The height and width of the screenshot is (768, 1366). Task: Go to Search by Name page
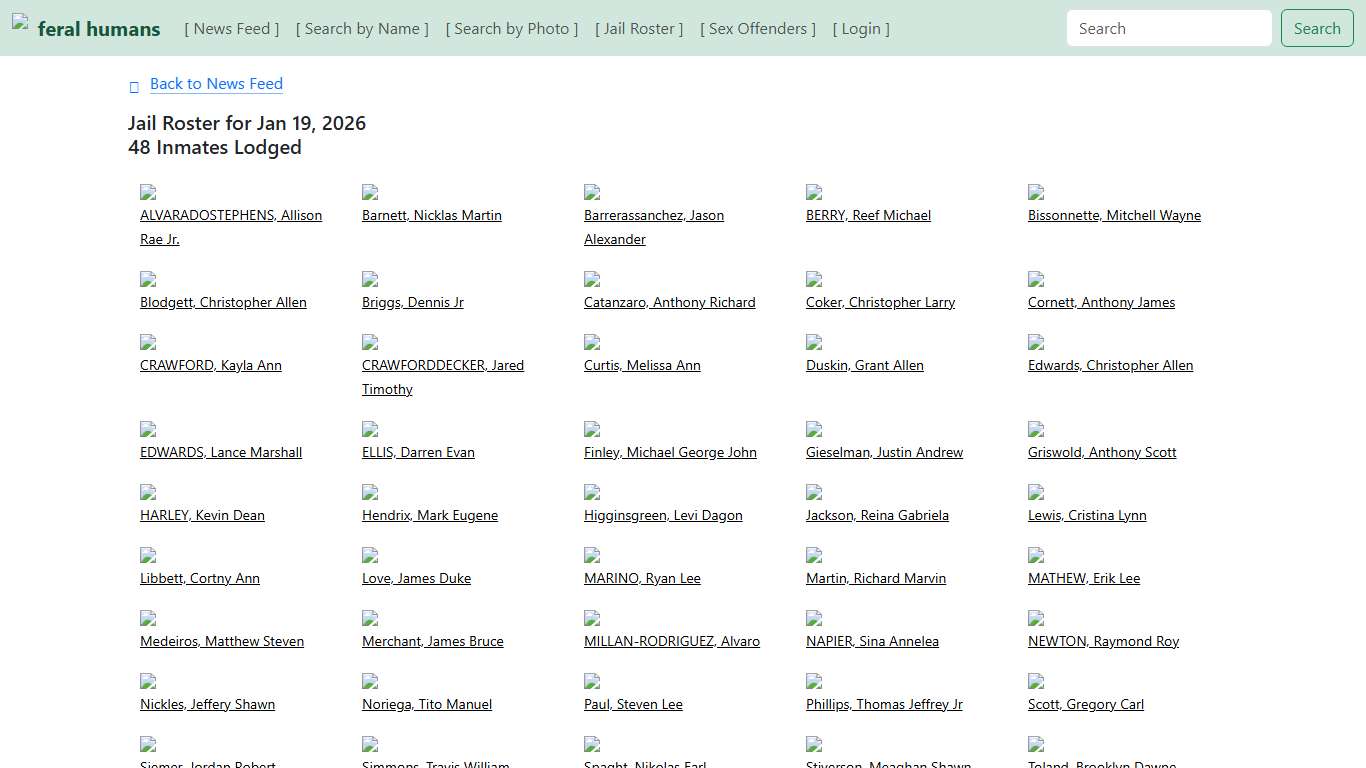[362, 29]
